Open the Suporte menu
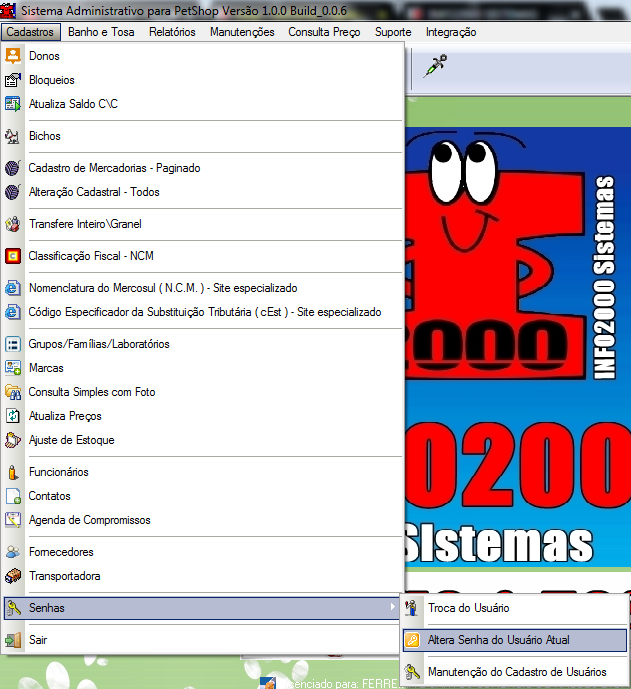This screenshot has width=631, height=689. tap(393, 32)
